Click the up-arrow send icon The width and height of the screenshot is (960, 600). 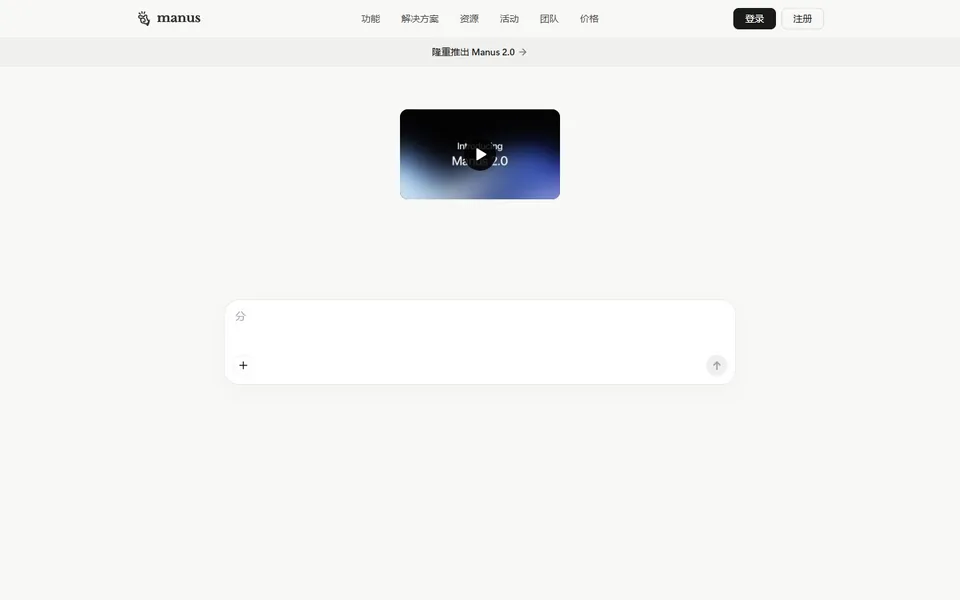[x=716, y=366]
